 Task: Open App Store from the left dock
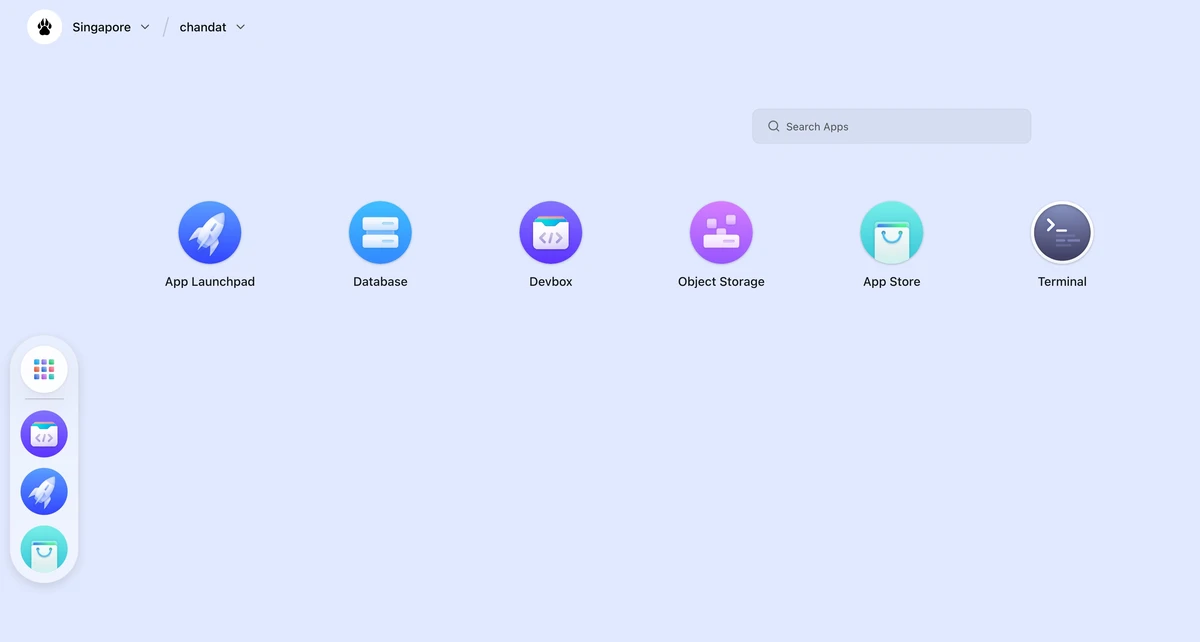(x=44, y=549)
